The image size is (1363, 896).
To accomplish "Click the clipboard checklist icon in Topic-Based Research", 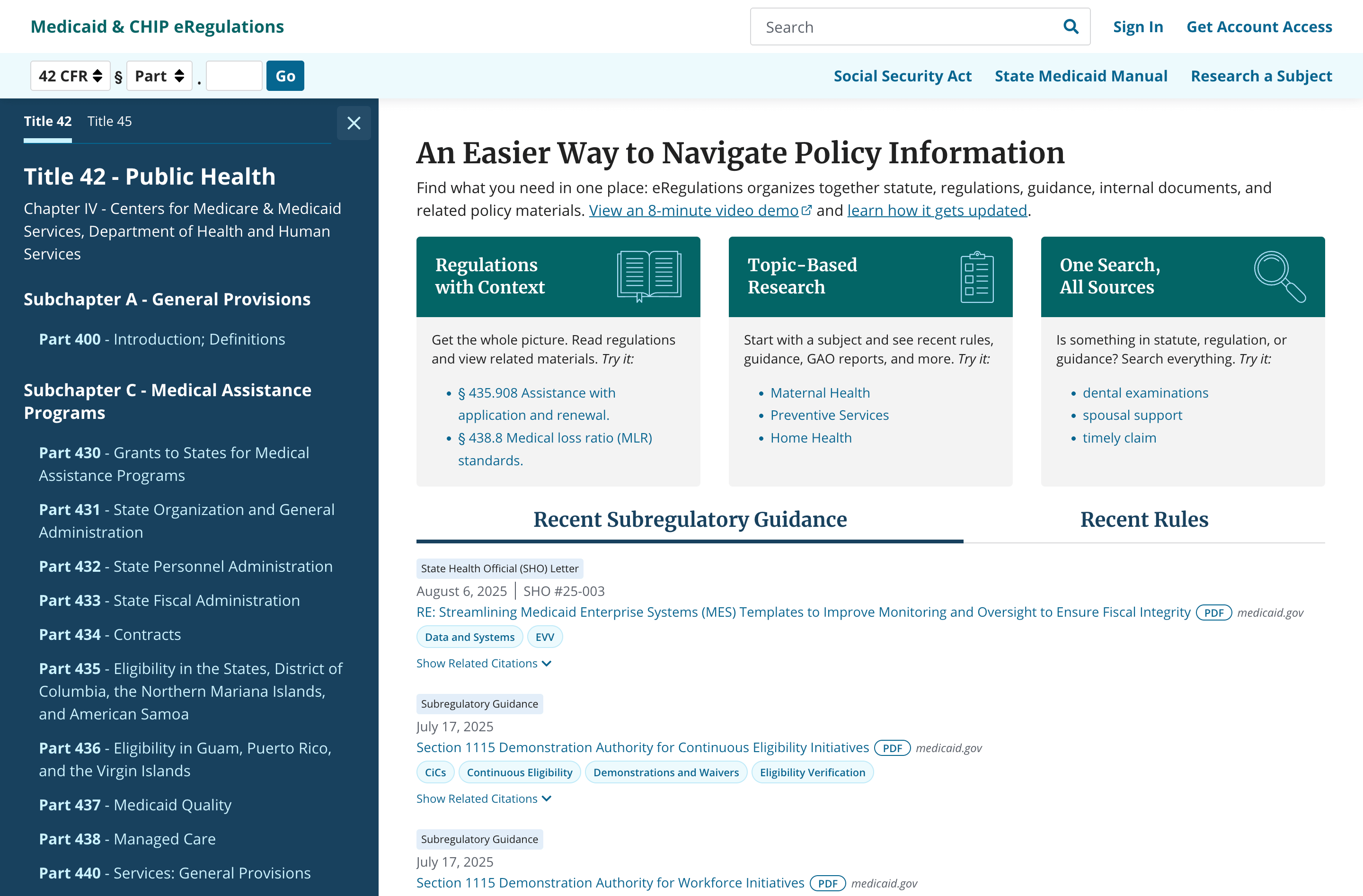I will [x=977, y=277].
